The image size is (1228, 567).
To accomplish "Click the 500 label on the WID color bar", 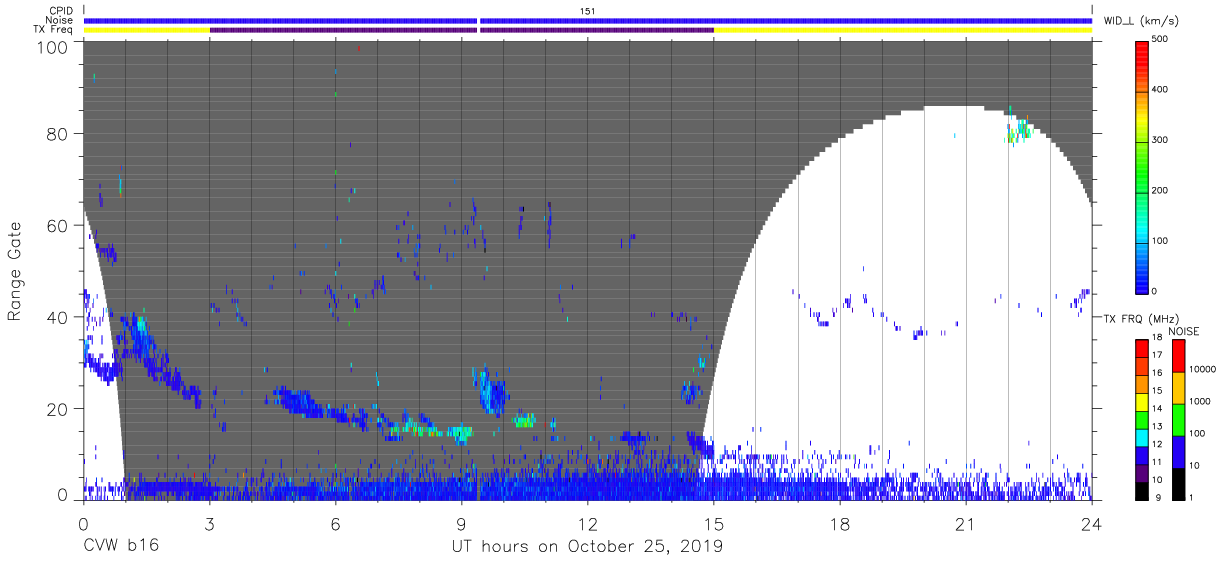I will pos(1160,40).
